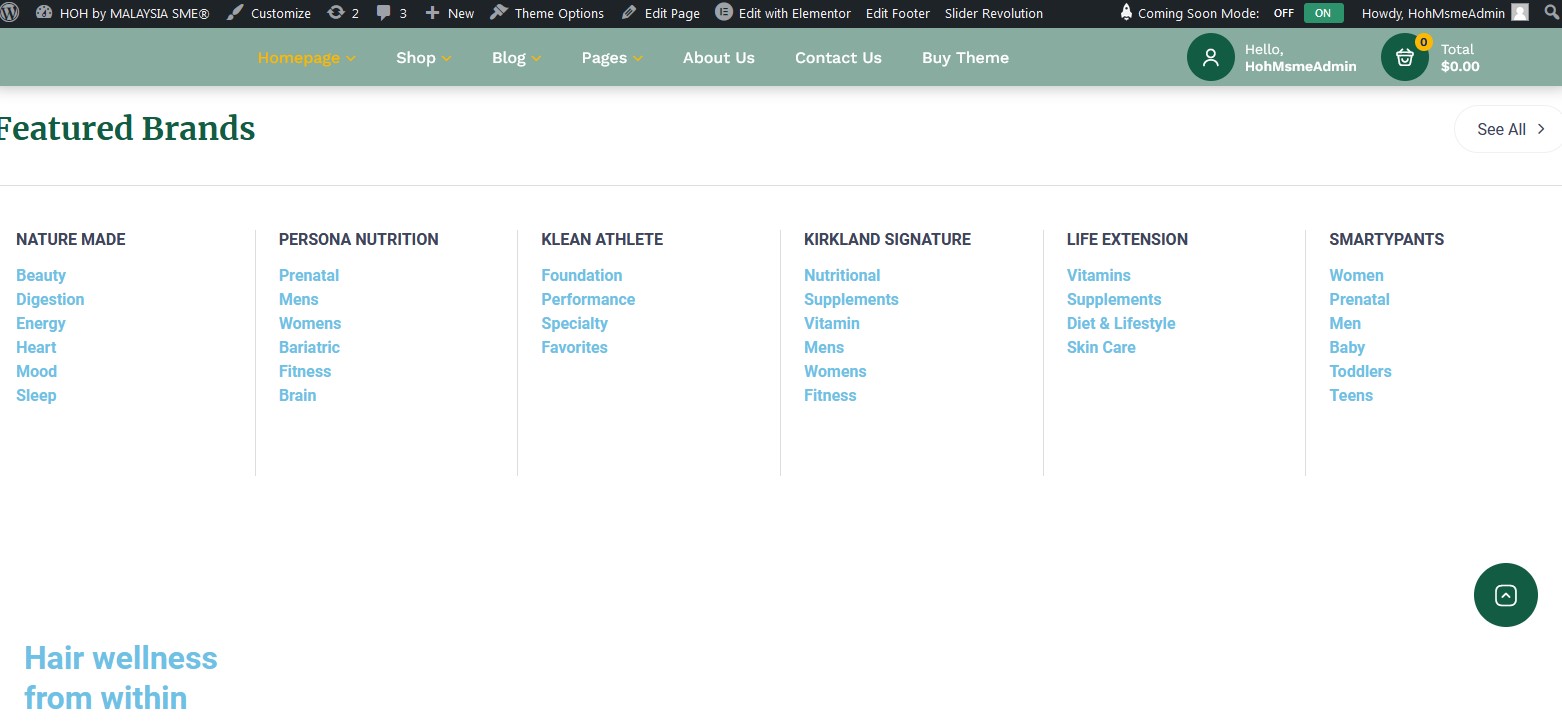
Task: Open the pending updates icon showing 2
Action: coord(343,13)
